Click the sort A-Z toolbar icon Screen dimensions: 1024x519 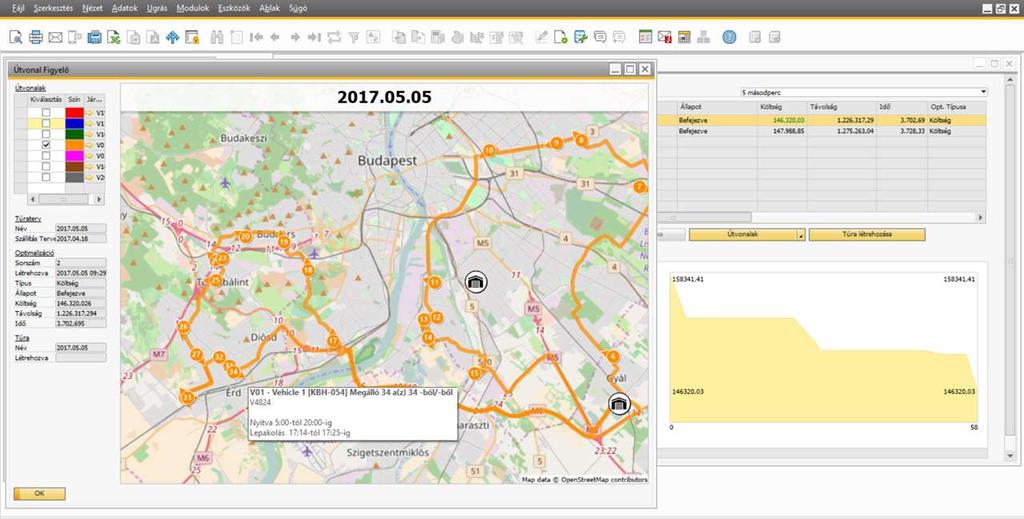[373, 37]
